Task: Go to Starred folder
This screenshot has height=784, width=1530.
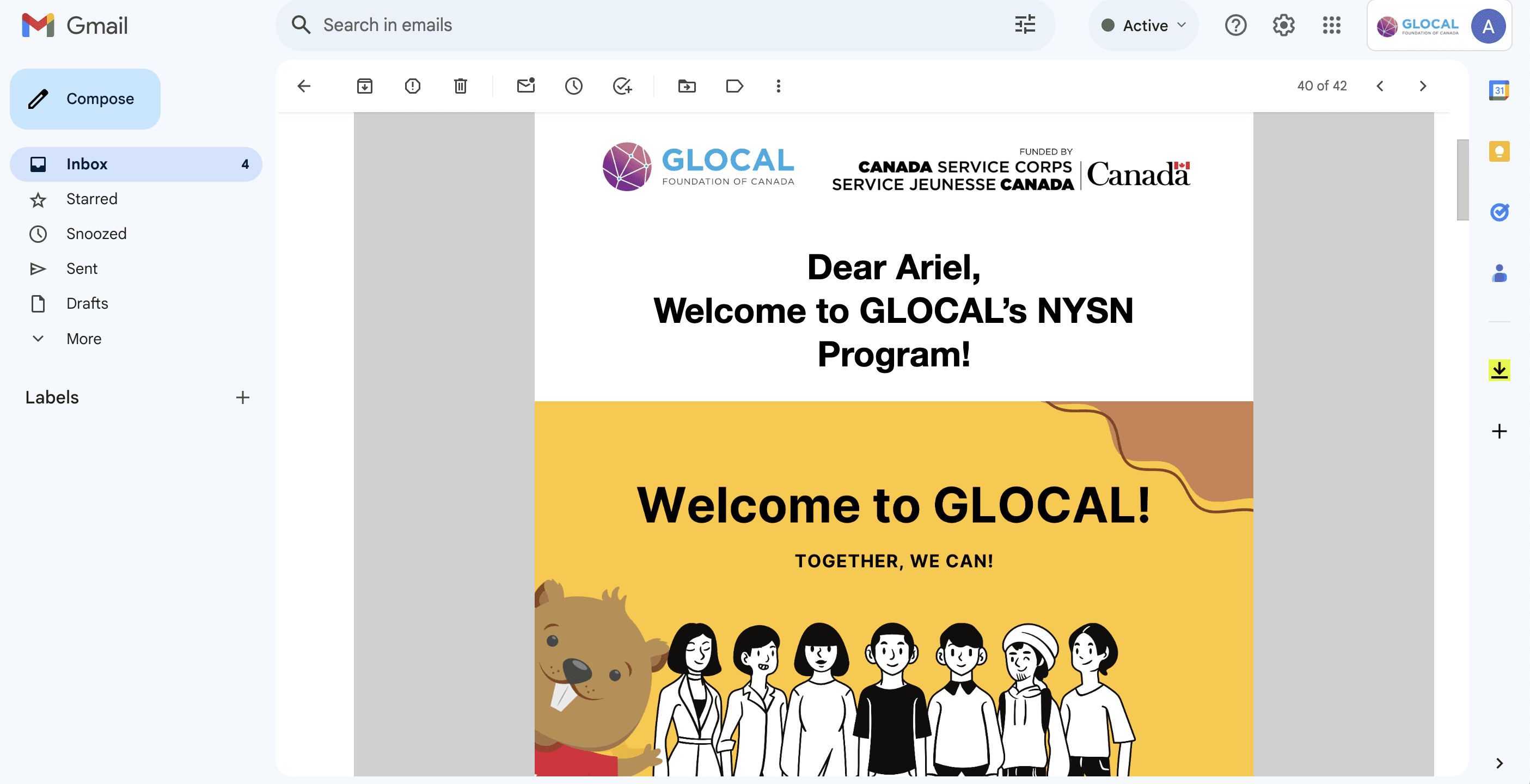Action: (91, 199)
